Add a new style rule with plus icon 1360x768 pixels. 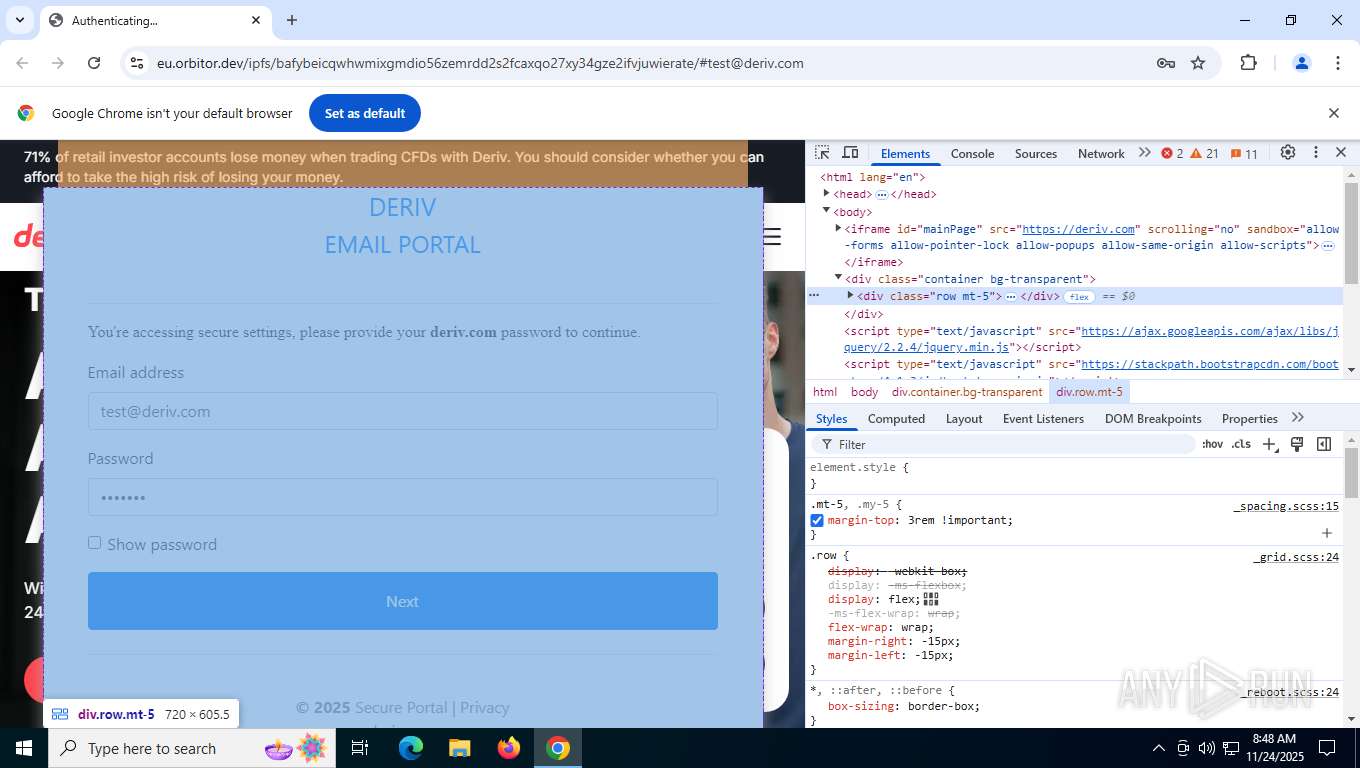[x=1270, y=444]
